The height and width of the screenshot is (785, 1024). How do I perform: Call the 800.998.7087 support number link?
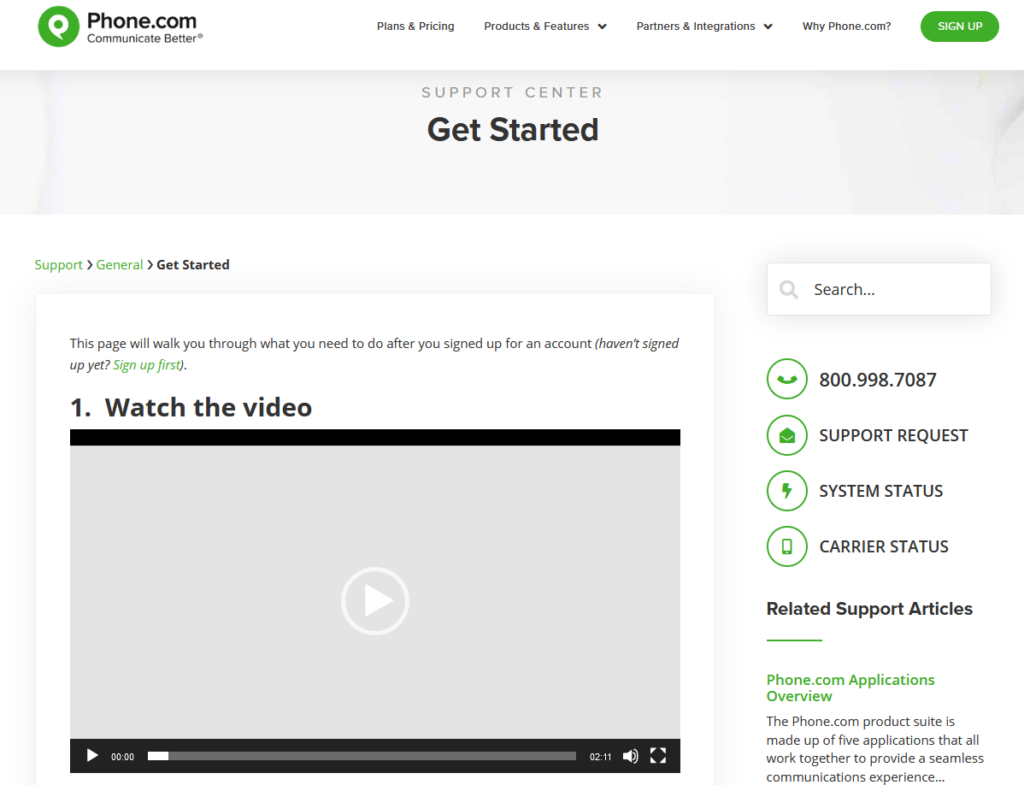pyautogui.click(x=878, y=379)
